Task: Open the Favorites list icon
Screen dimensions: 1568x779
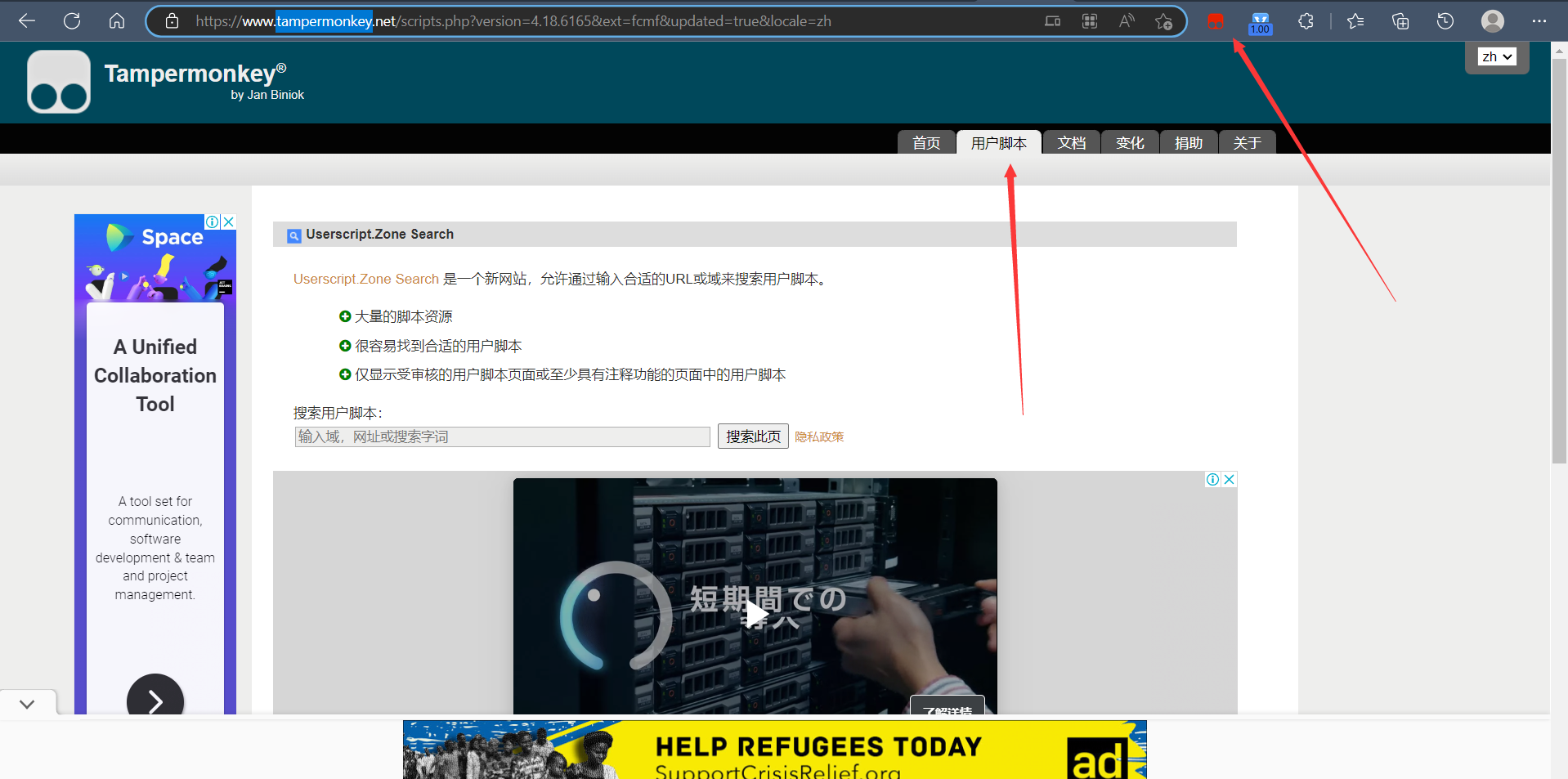Action: coord(1355,21)
